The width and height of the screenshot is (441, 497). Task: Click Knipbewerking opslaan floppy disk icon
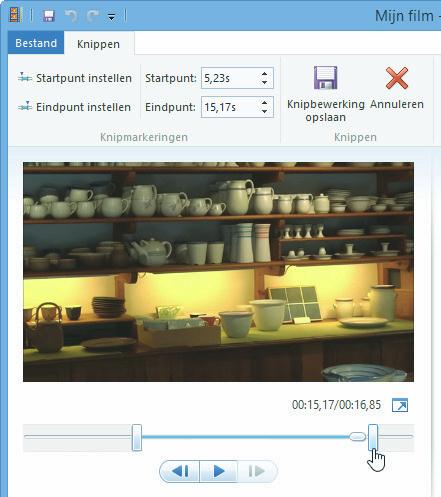(326, 78)
